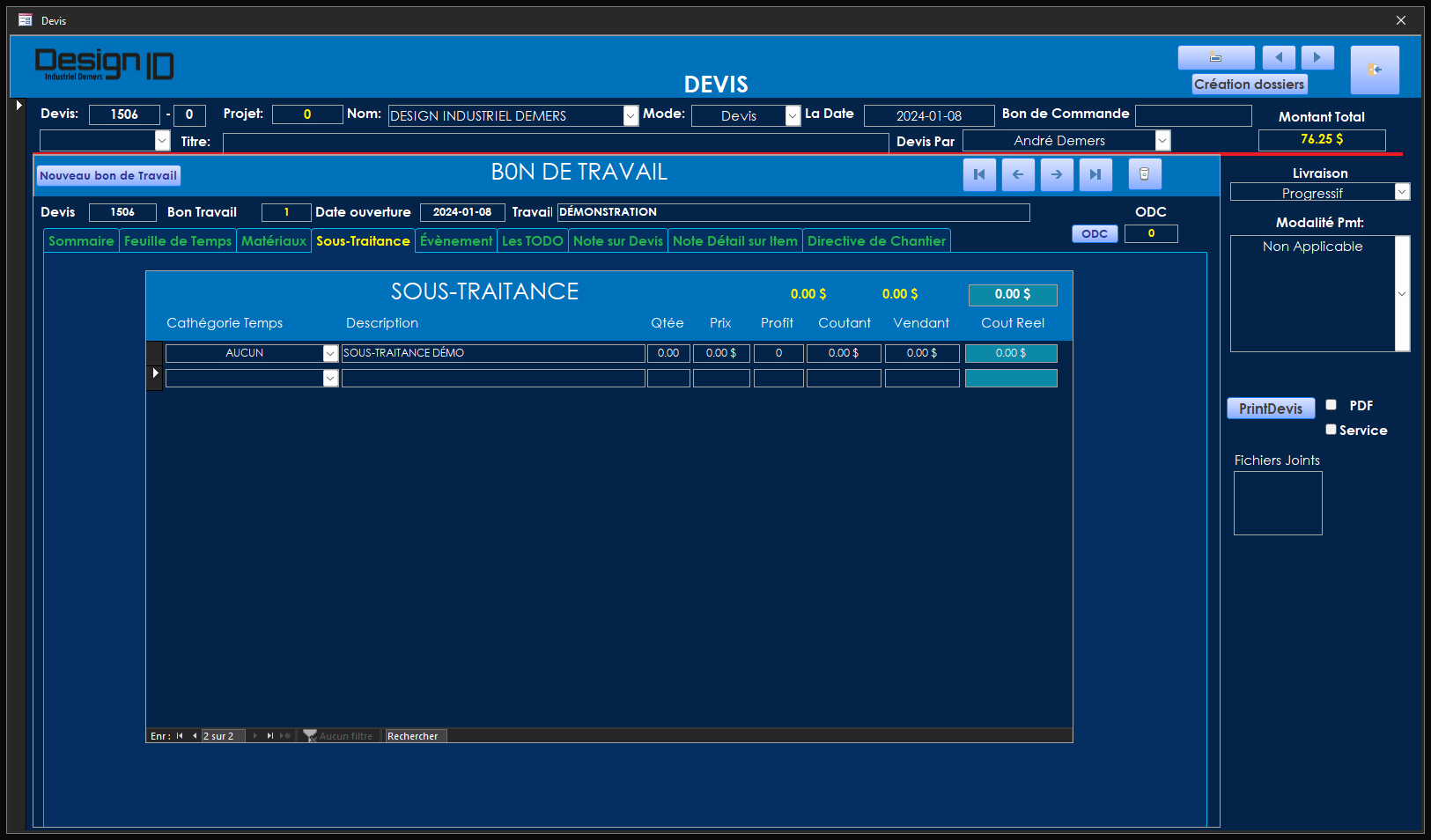Click the Bon de Commande input field
The image size is (1431, 840).
coord(1192,115)
